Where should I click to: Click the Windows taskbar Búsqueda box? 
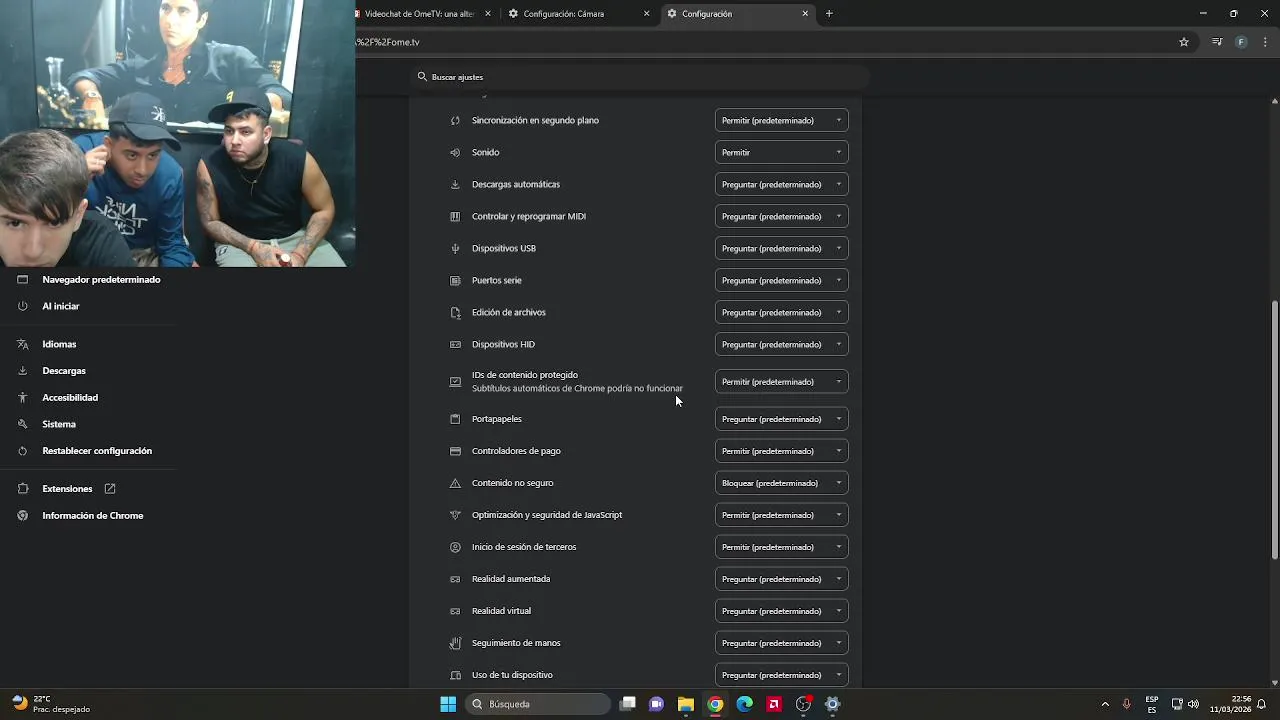[538, 704]
